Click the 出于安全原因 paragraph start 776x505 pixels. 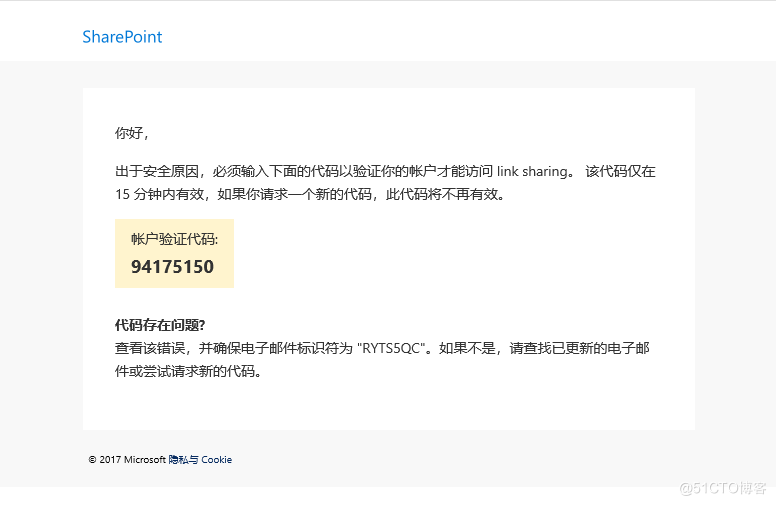coord(157,171)
